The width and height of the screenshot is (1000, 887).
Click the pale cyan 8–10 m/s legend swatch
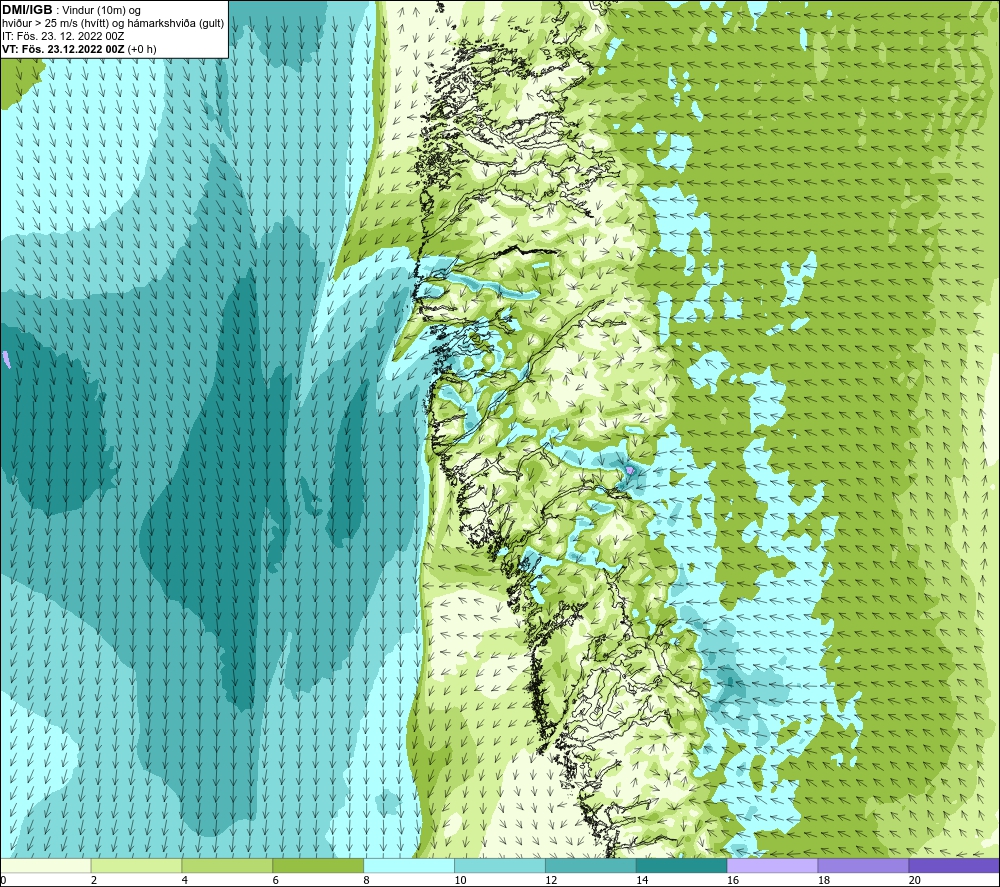409,865
